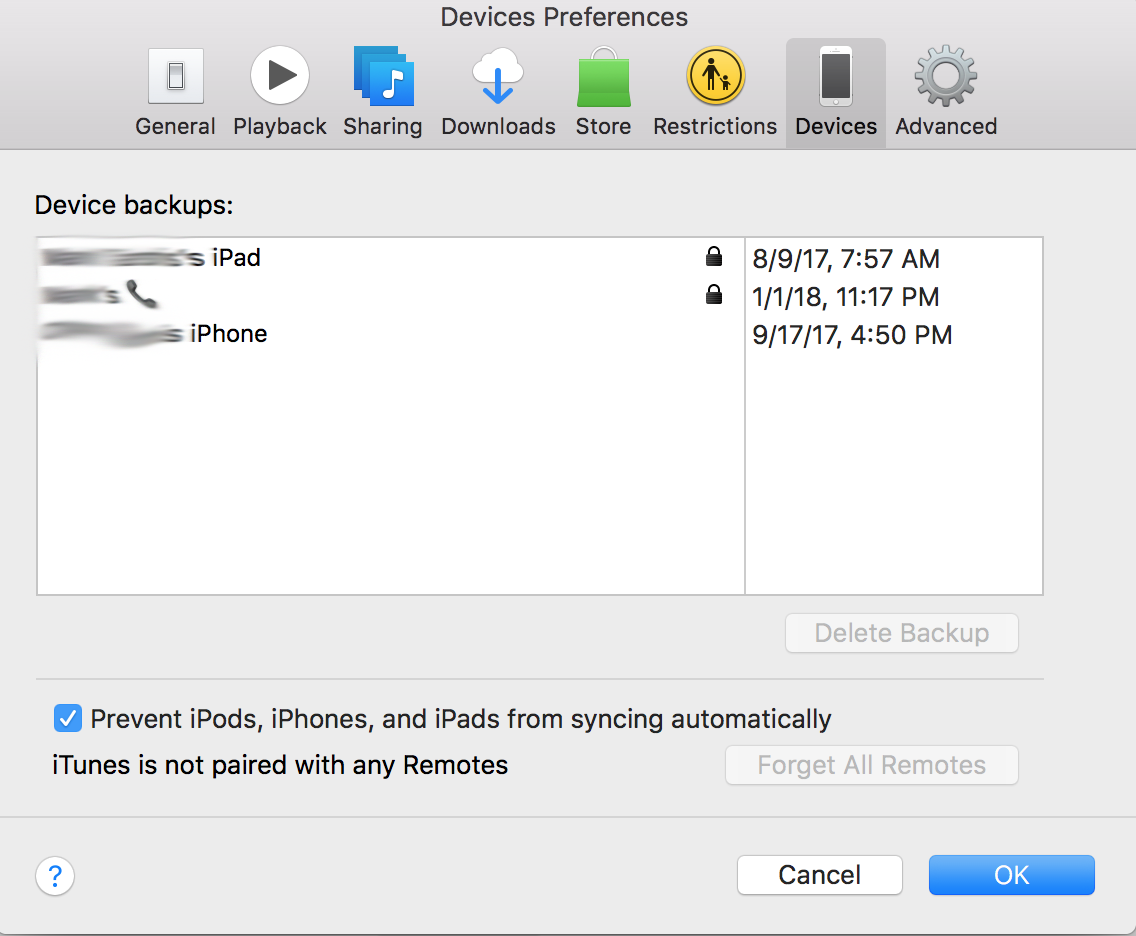Switch to the Playback preferences icon
The image size is (1136, 936).
tap(279, 74)
